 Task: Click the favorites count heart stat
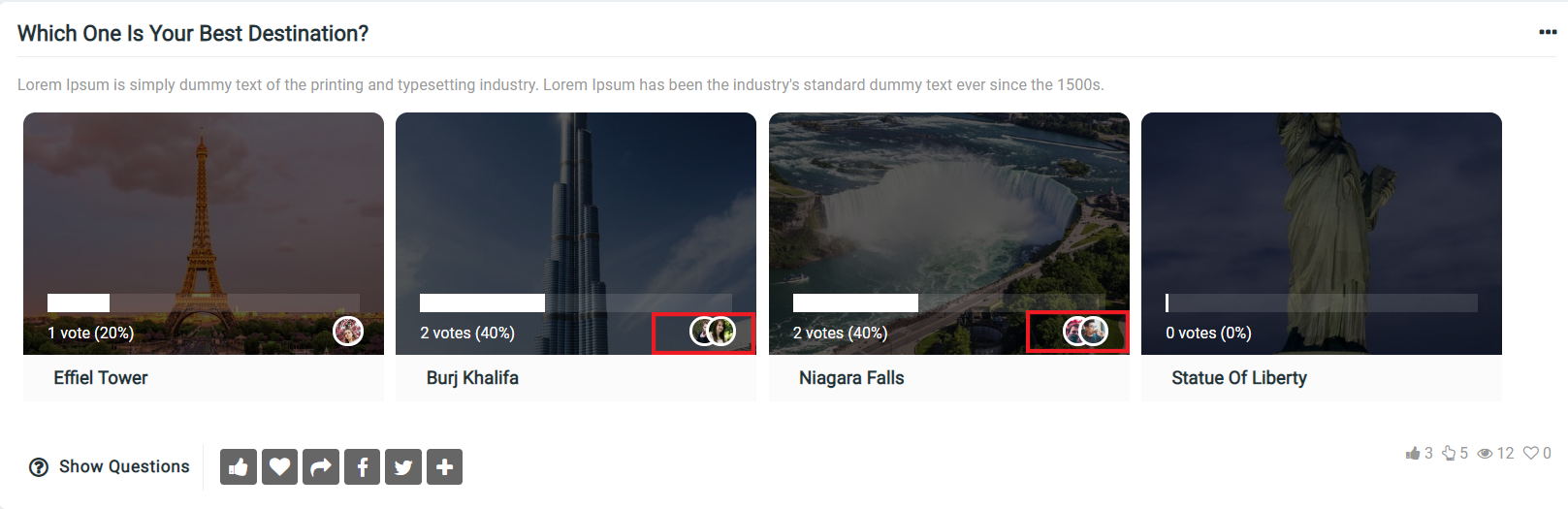(x=1537, y=453)
